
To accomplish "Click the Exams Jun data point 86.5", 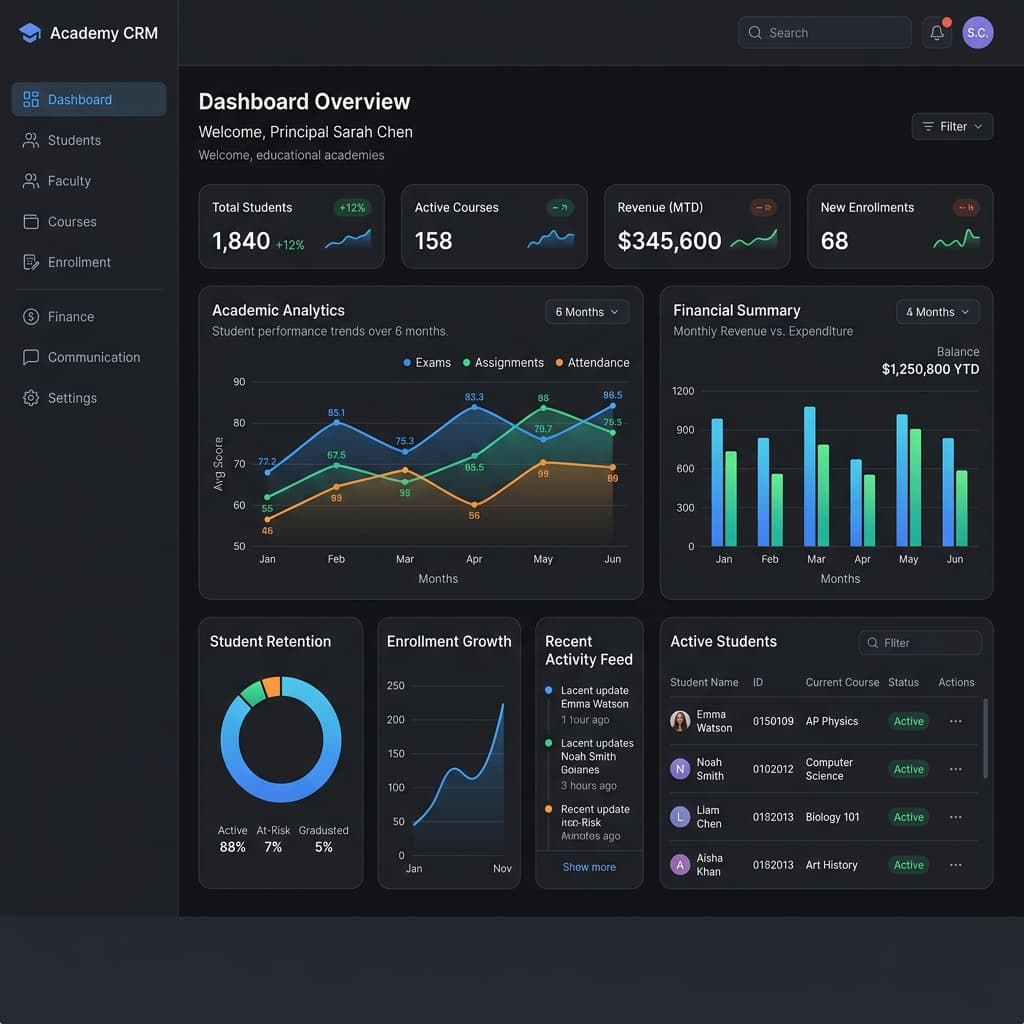I will 613,406.
